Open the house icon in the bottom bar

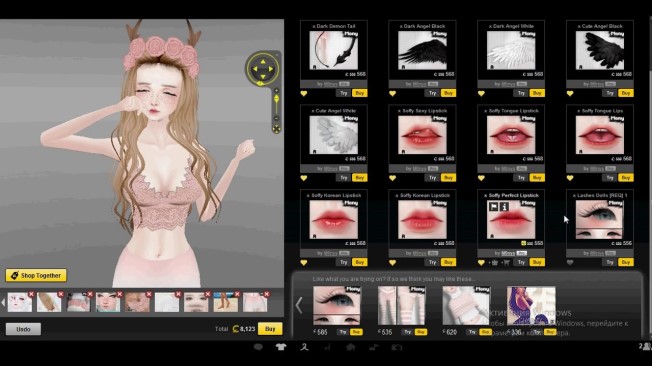click(351, 347)
